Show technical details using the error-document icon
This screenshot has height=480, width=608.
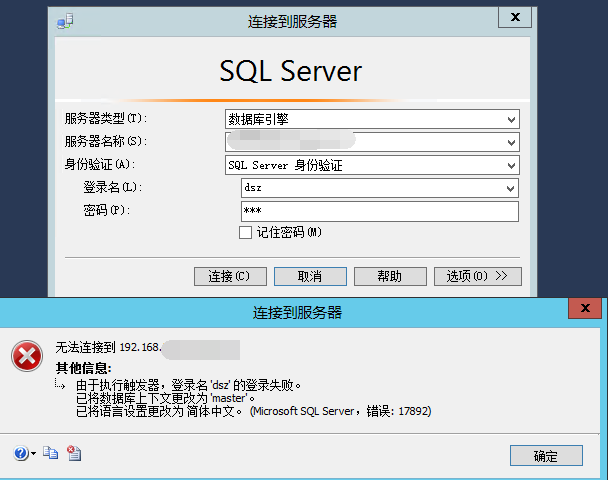coord(74,452)
